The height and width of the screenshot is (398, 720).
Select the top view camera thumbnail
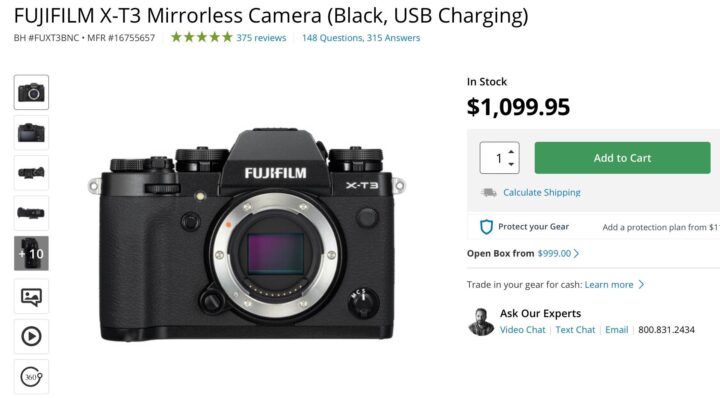31,173
